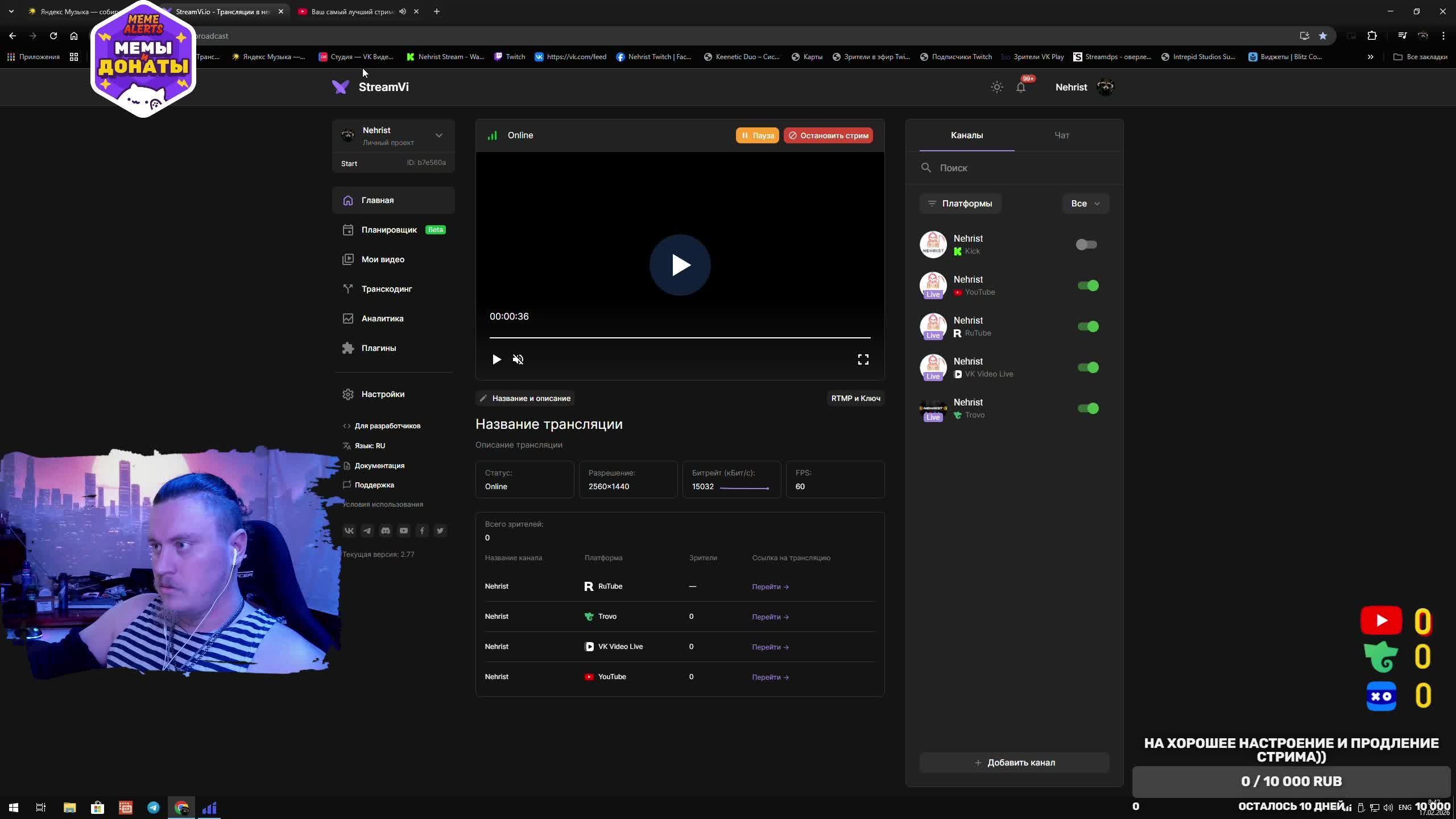Enable the Kick channel toggle
Viewport: 1456px width, 819px height.
coord(1086,245)
